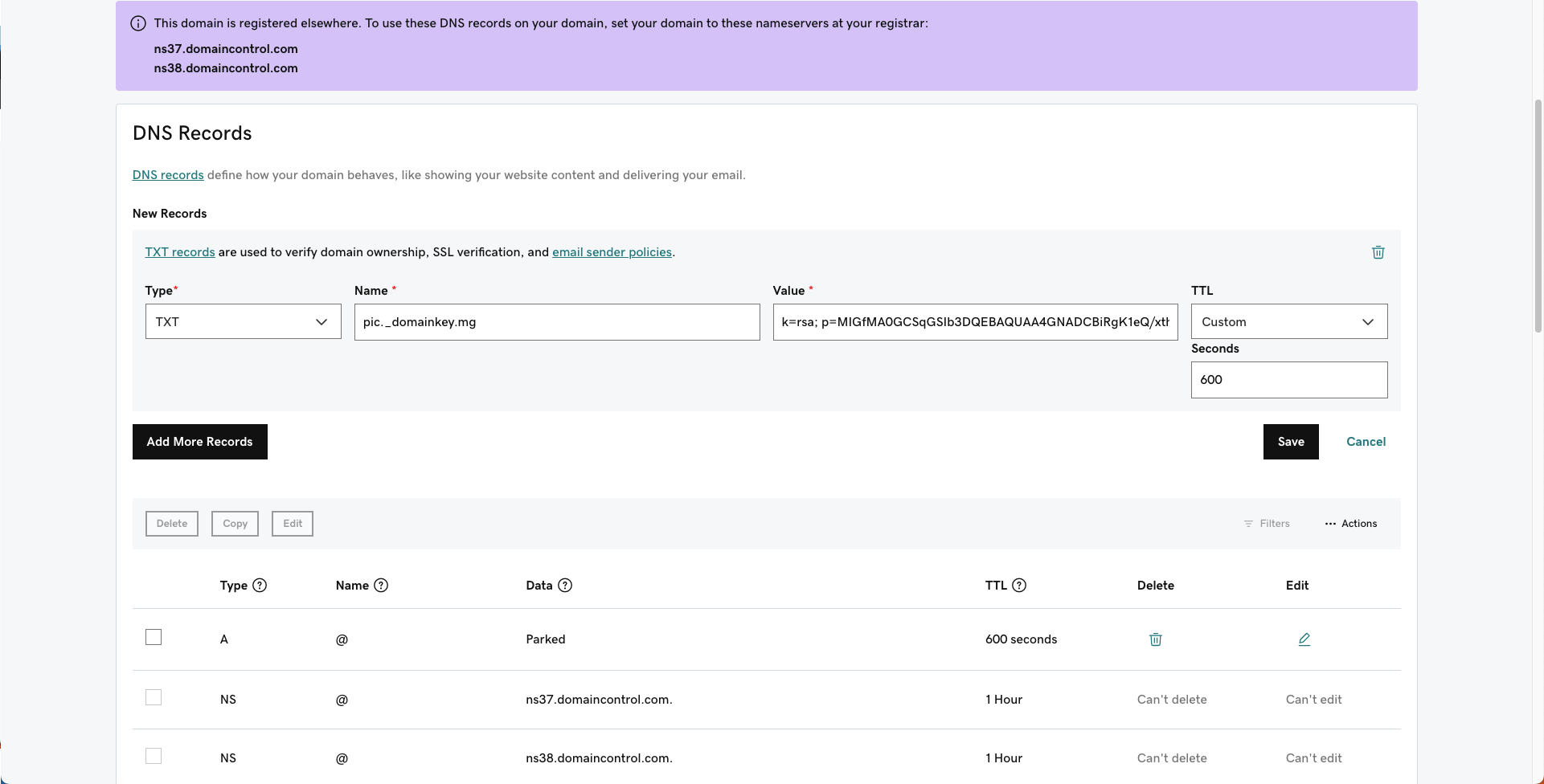The height and width of the screenshot is (784, 1544).
Task: Open the Filters option
Action: 1267,524
